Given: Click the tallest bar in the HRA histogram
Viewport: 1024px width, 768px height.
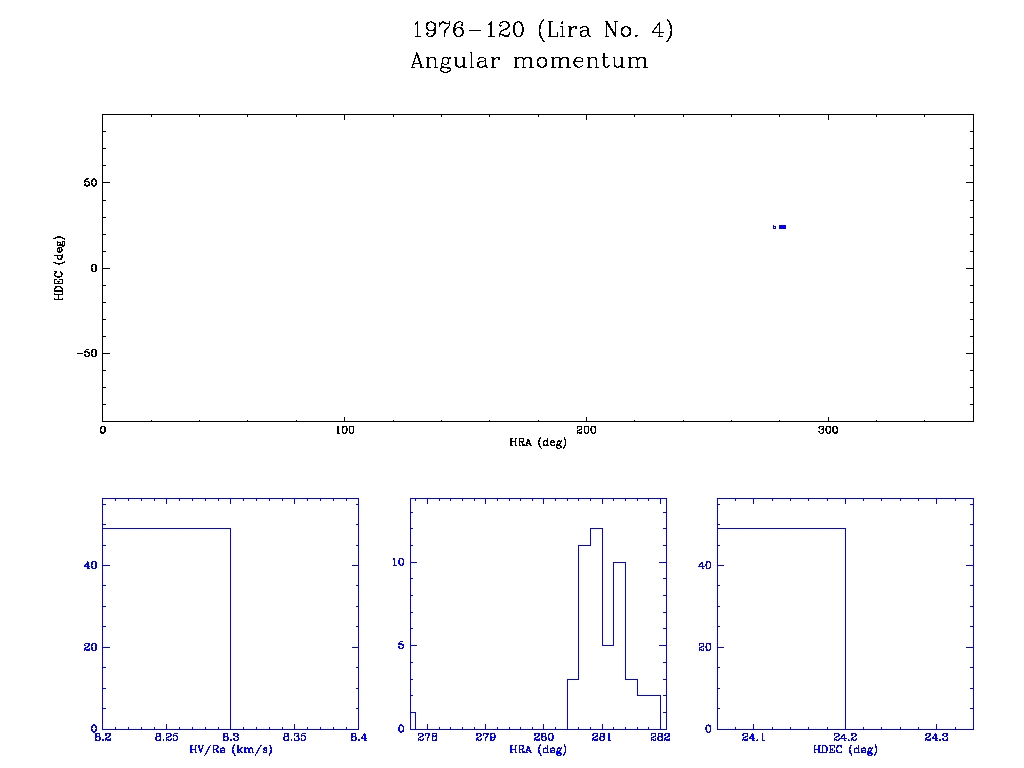Looking at the screenshot, I should 596,630.
